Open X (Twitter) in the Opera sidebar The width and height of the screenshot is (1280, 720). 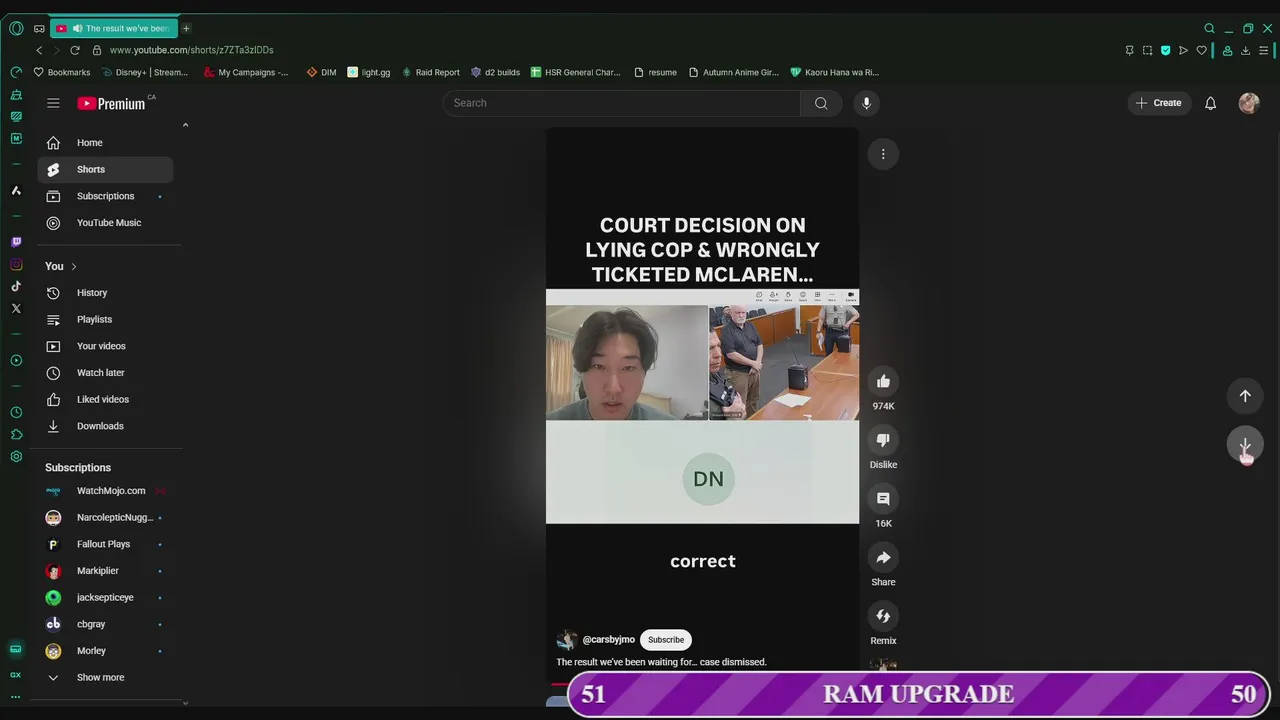pyautogui.click(x=16, y=308)
